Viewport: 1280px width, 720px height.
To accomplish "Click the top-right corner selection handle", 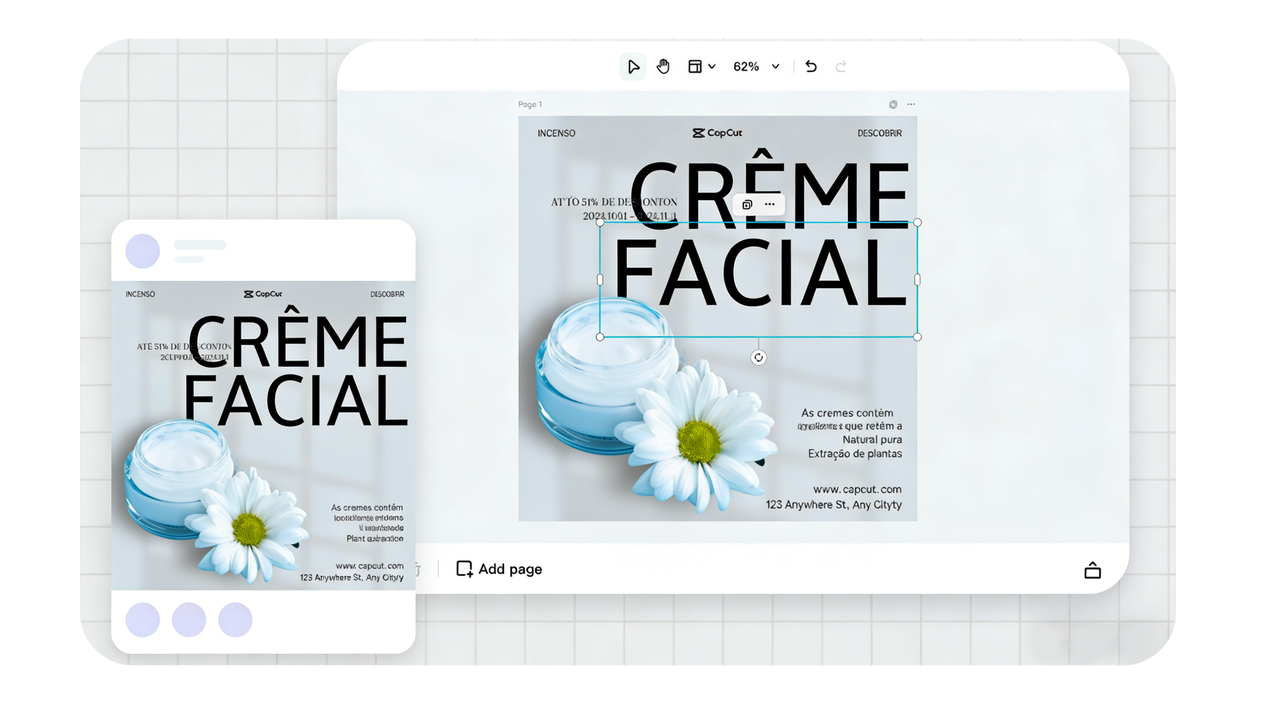I will [918, 222].
